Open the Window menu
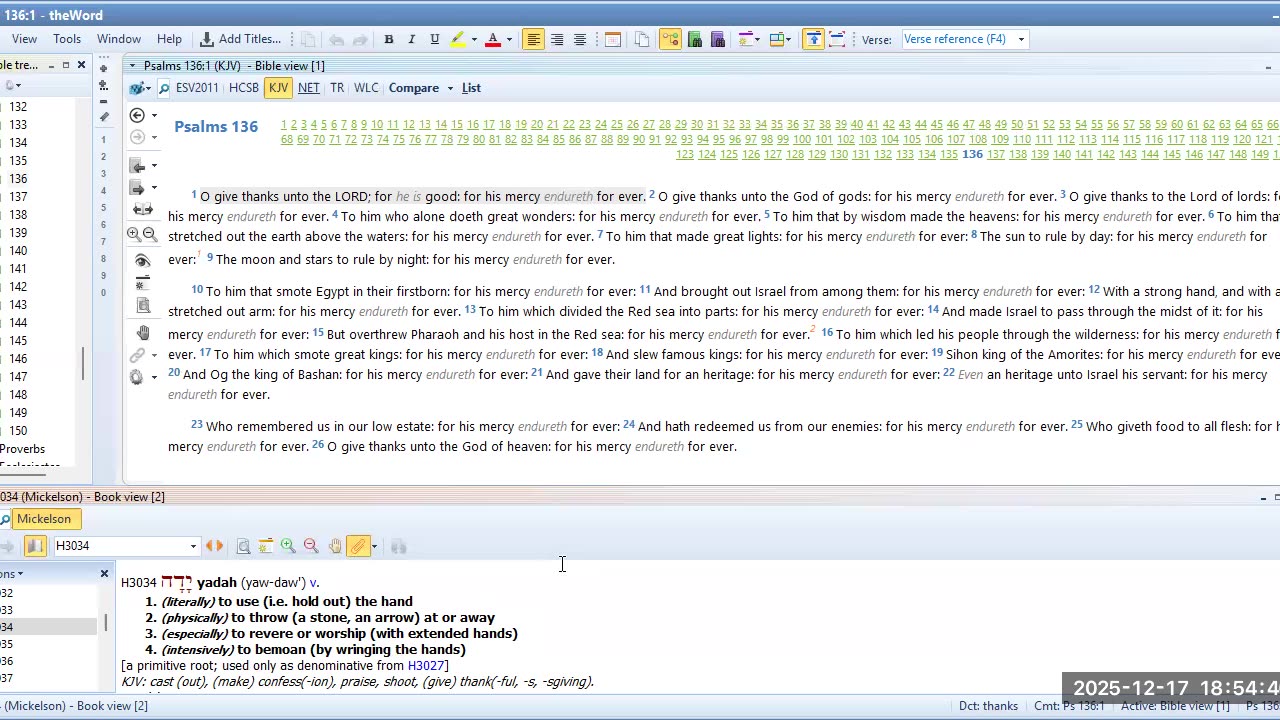The width and height of the screenshot is (1280, 720). (119, 39)
